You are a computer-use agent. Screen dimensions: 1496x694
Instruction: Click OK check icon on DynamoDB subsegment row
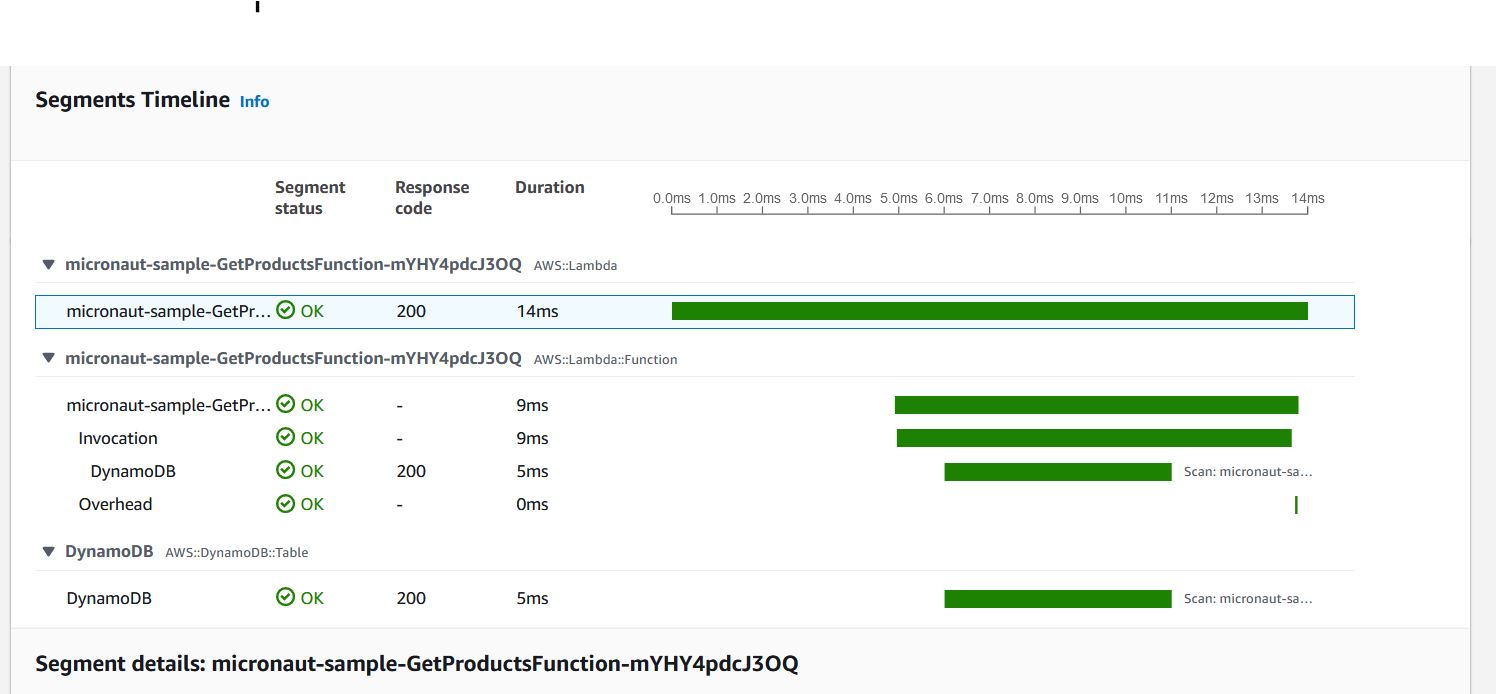pos(286,471)
